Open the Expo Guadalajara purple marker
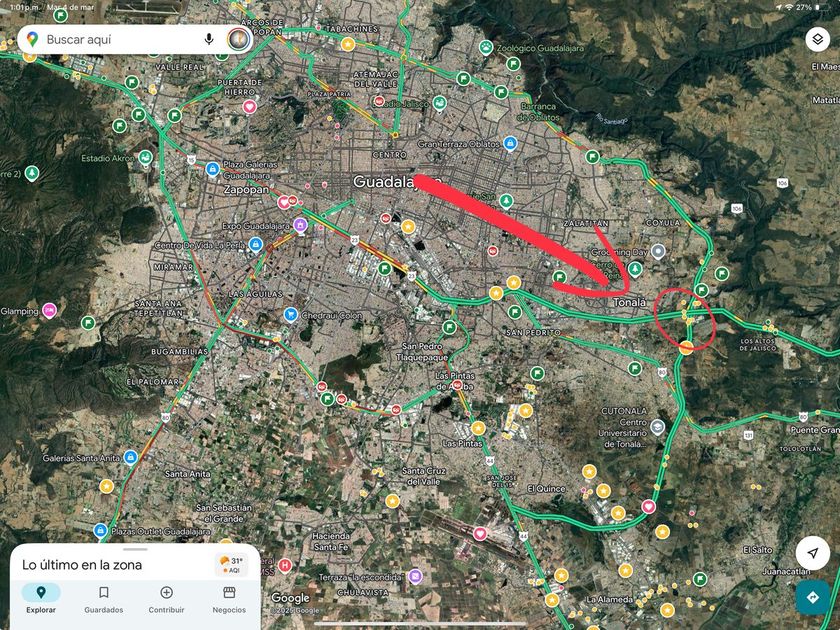Screen dimensions: 840x630 coord(301,225)
